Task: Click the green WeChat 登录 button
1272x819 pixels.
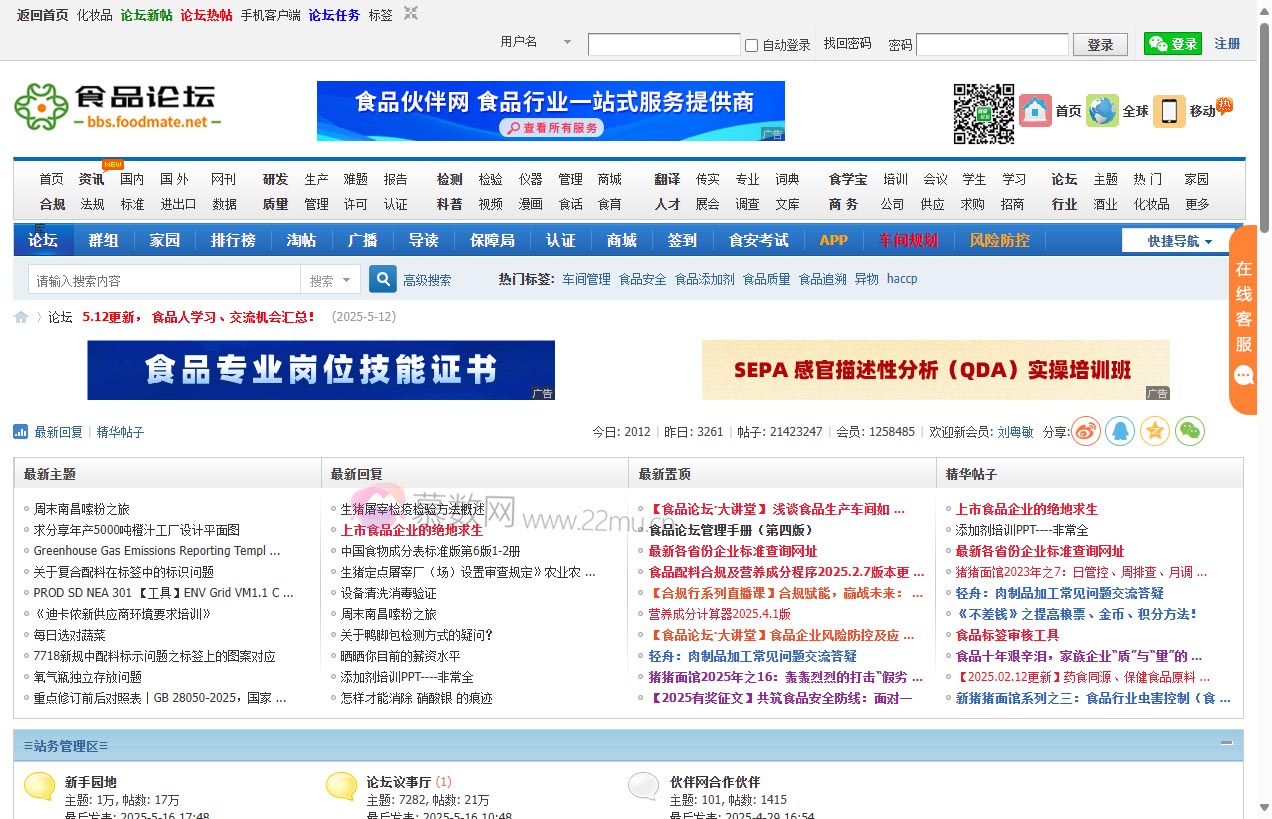Action: pos(1172,44)
